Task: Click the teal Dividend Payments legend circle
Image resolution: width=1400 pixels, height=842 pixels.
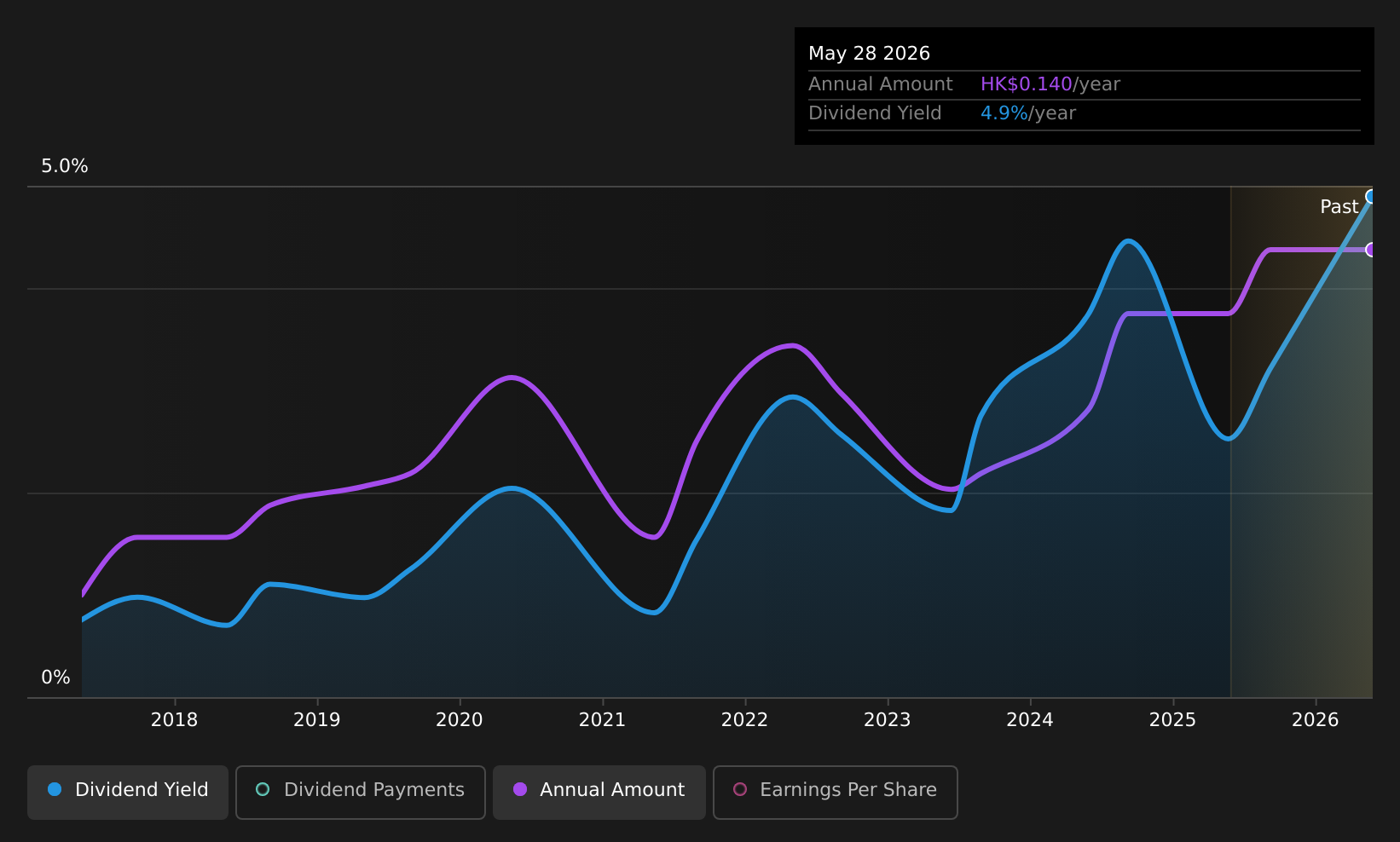Action: click(263, 789)
